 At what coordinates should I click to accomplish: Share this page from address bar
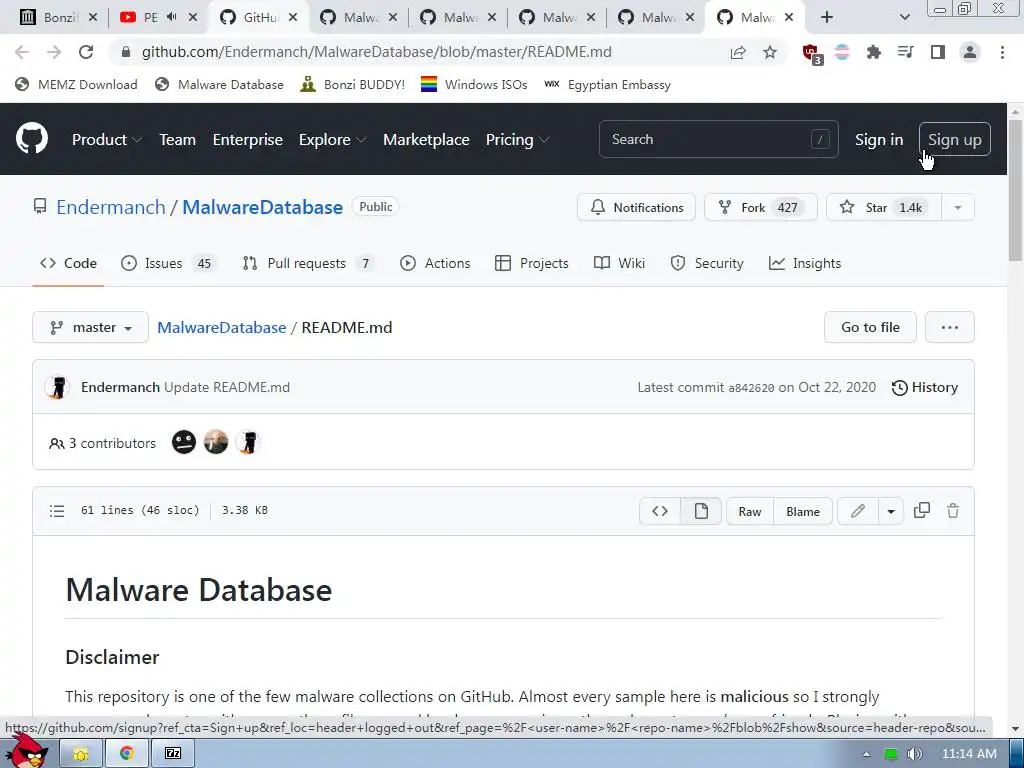pyautogui.click(x=738, y=52)
